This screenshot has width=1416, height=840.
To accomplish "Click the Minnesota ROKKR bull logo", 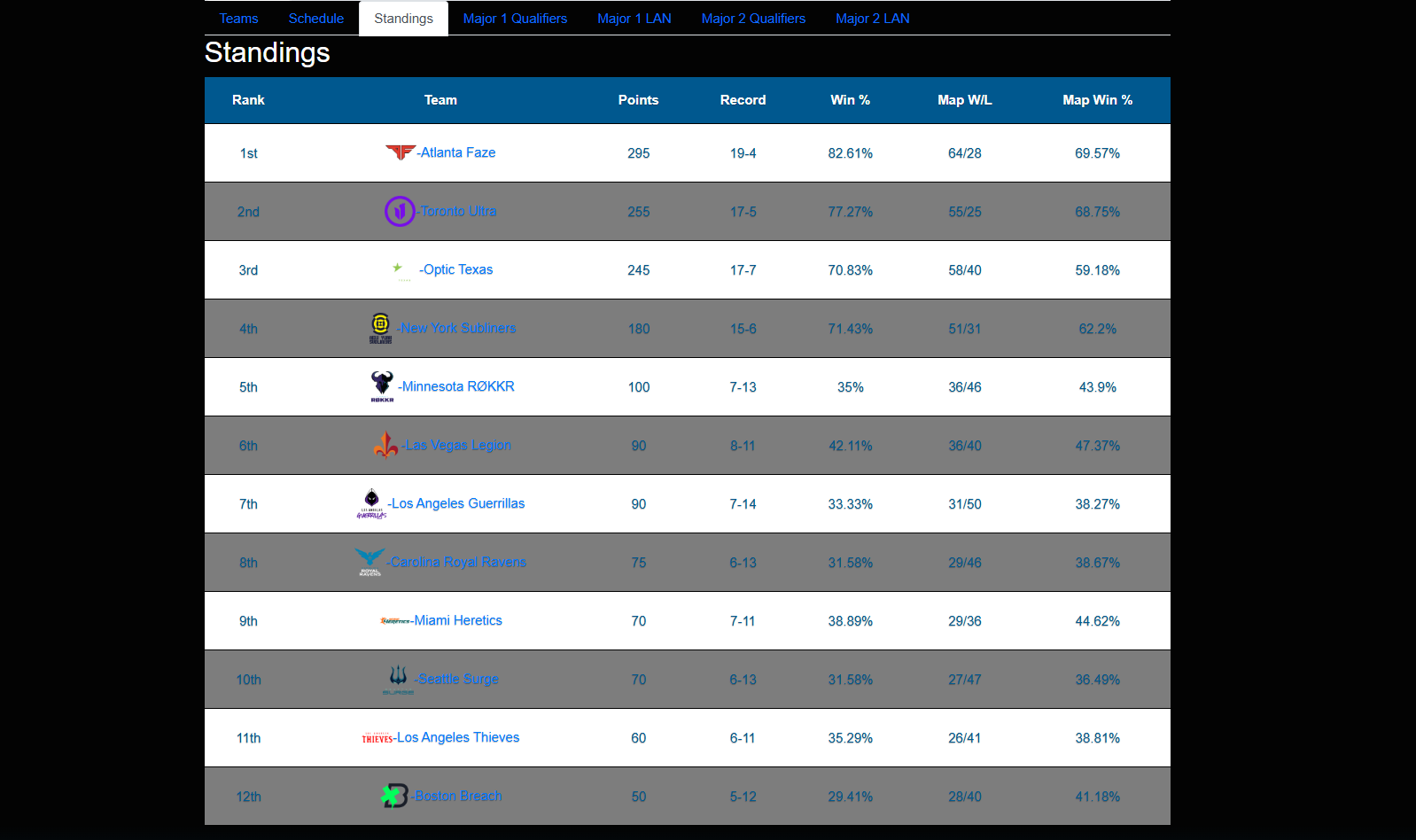I will point(382,386).
